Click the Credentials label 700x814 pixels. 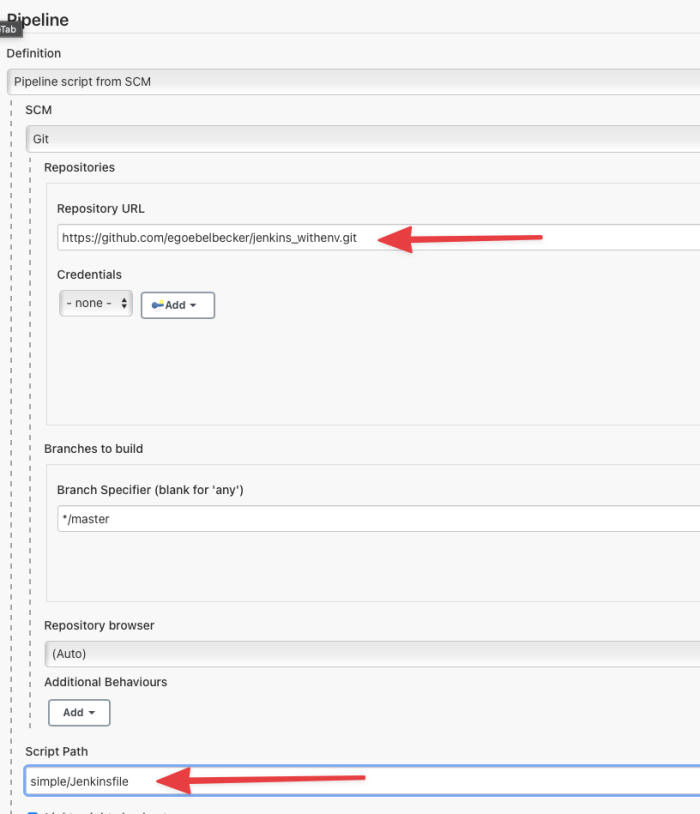point(89,275)
